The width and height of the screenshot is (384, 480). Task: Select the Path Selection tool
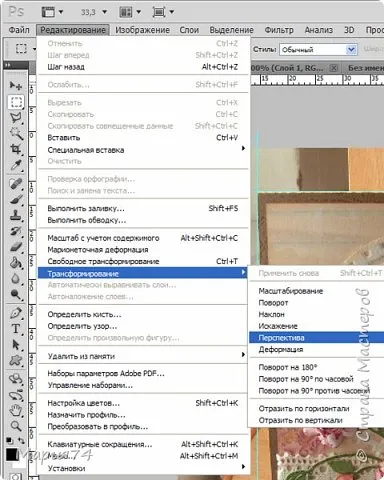16,345
